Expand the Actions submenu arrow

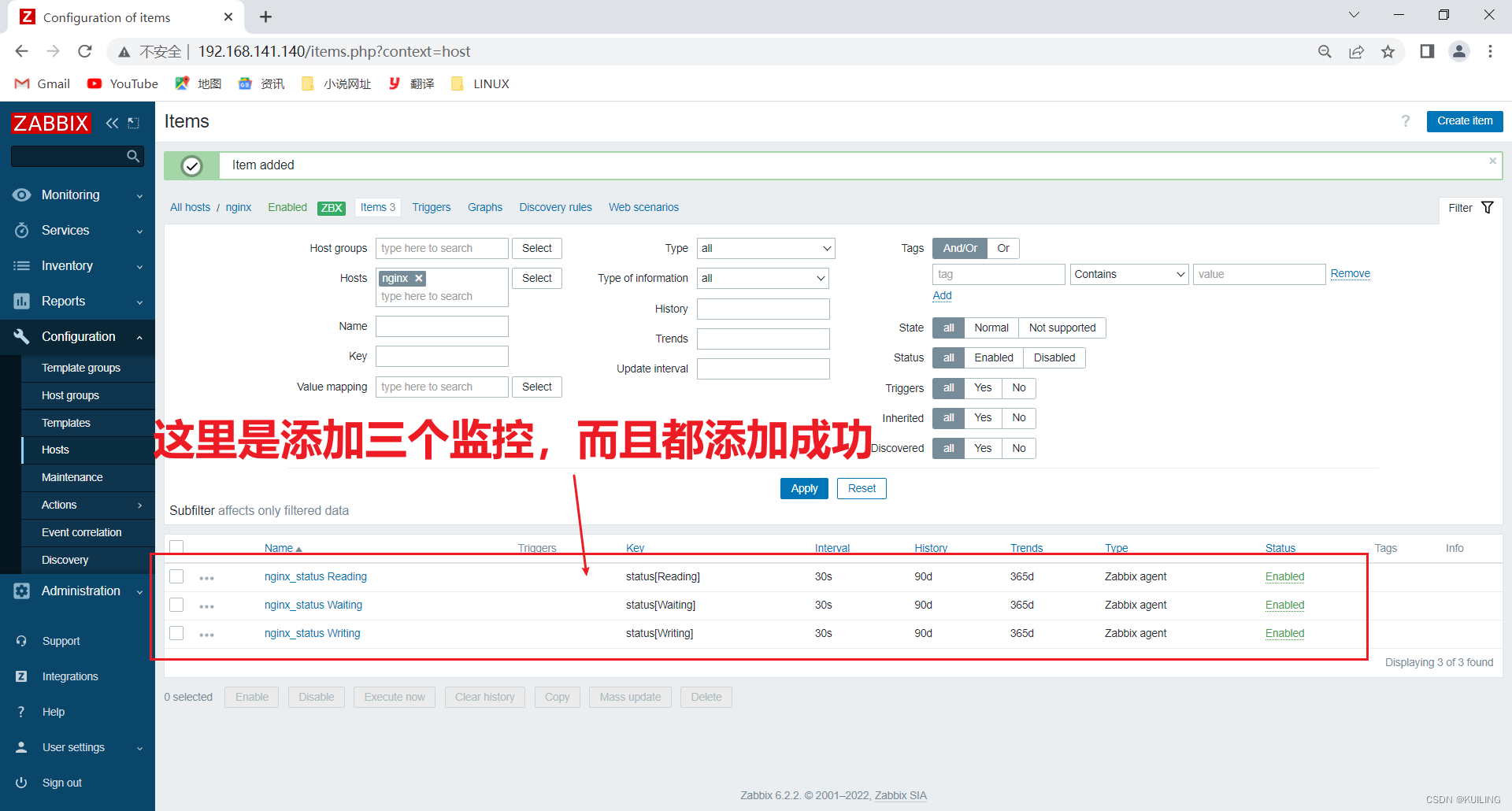pyautogui.click(x=140, y=505)
